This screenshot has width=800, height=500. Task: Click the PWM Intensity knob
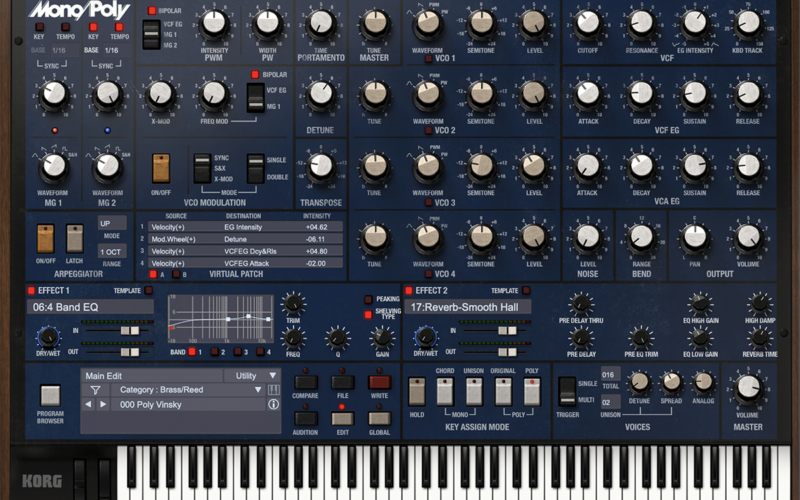point(214,23)
